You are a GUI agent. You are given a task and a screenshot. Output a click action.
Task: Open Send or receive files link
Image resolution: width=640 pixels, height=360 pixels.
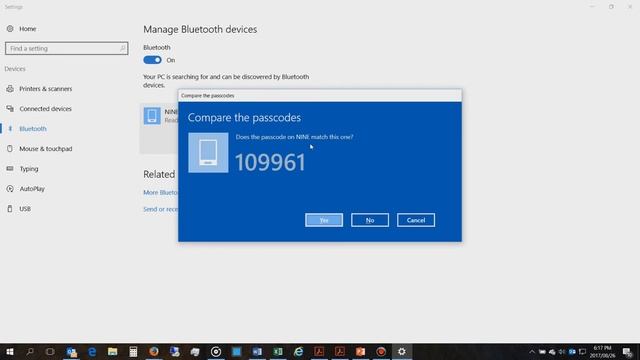[160, 209]
